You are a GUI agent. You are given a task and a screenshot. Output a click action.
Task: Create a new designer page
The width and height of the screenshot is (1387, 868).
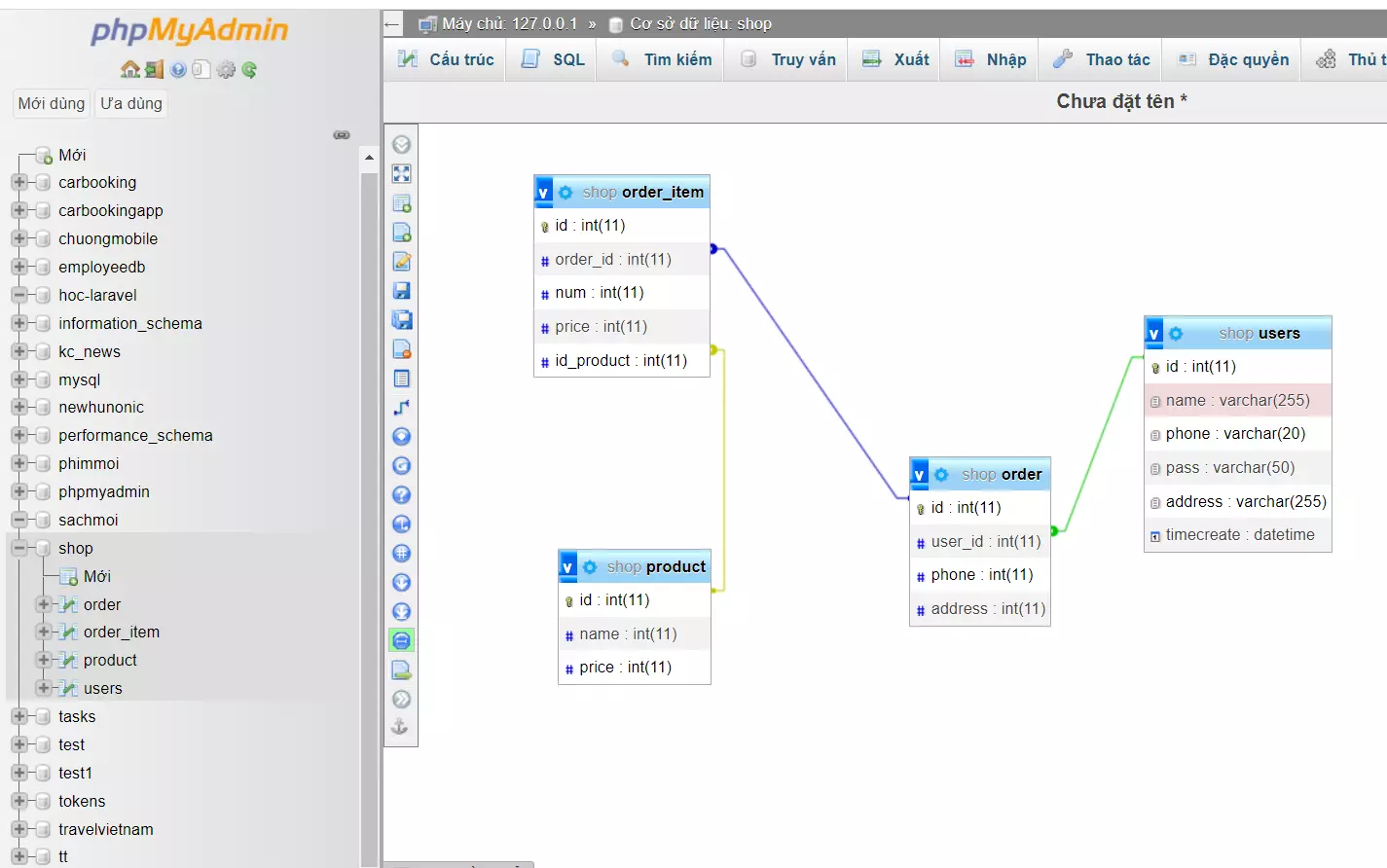point(401,233)
